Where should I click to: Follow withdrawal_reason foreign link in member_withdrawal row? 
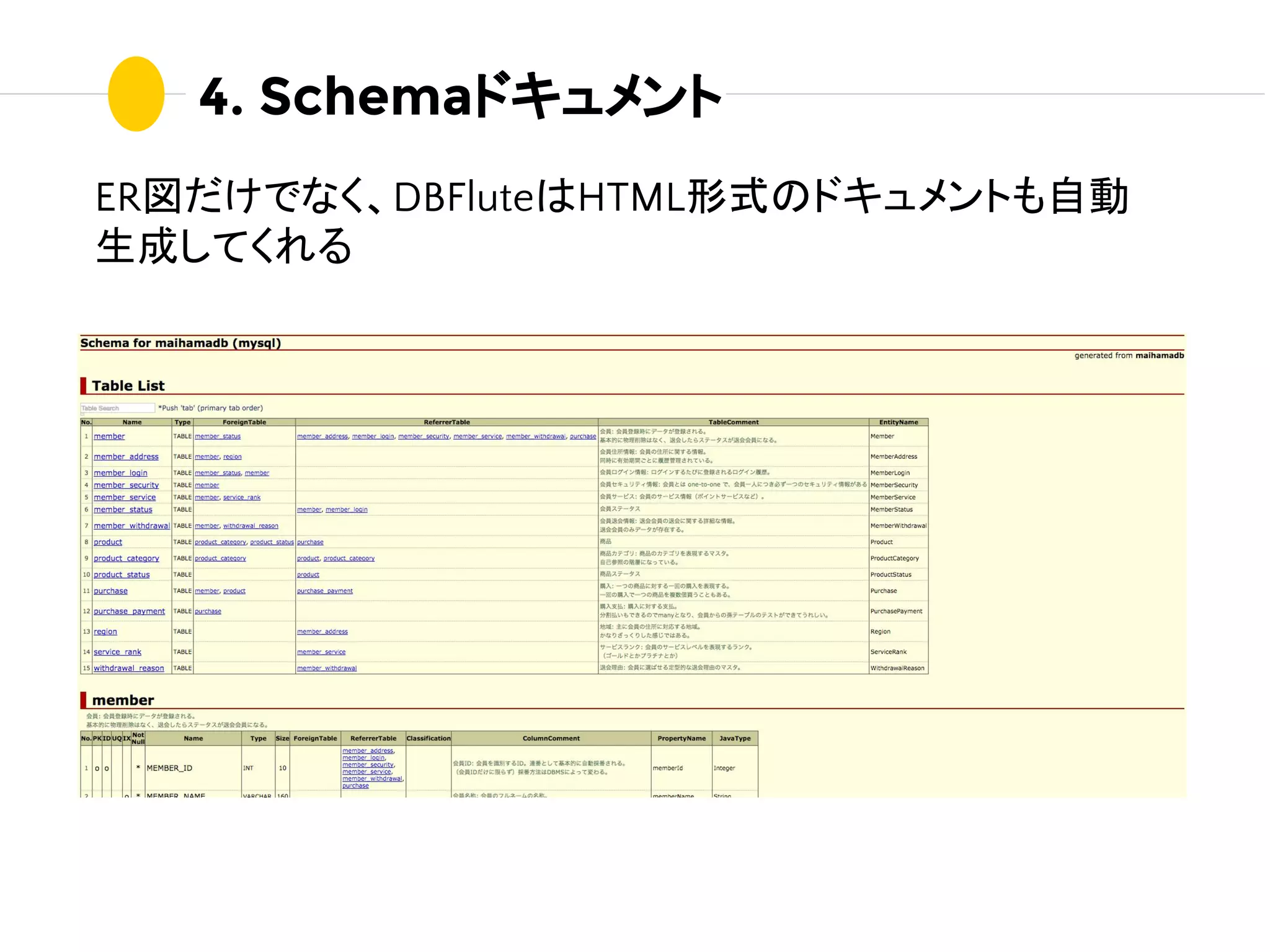tap(251, 526)
